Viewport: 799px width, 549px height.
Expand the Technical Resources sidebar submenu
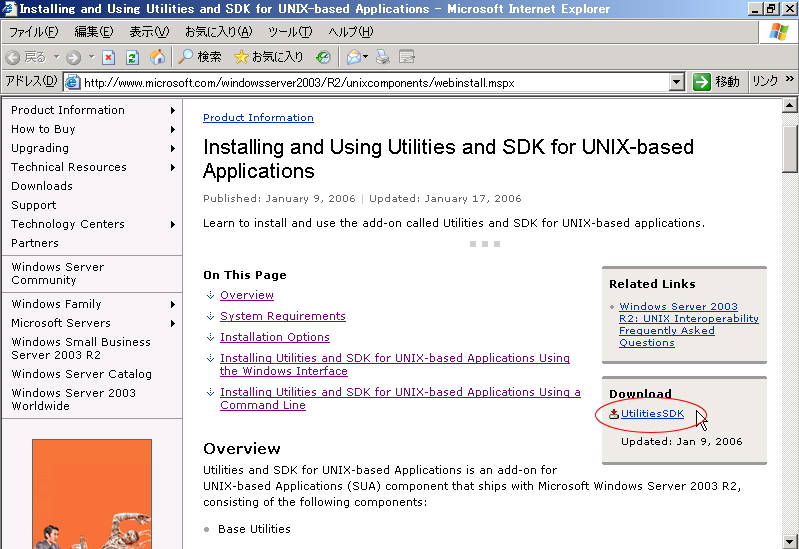tap(173, 167)
